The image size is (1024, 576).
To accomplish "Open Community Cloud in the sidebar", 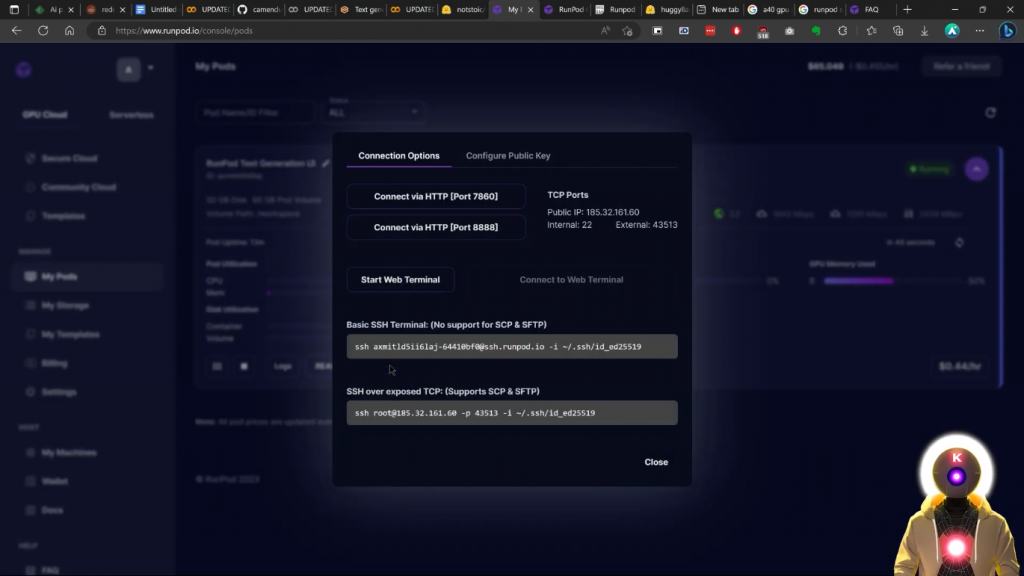I will click(x=78, y=187).
